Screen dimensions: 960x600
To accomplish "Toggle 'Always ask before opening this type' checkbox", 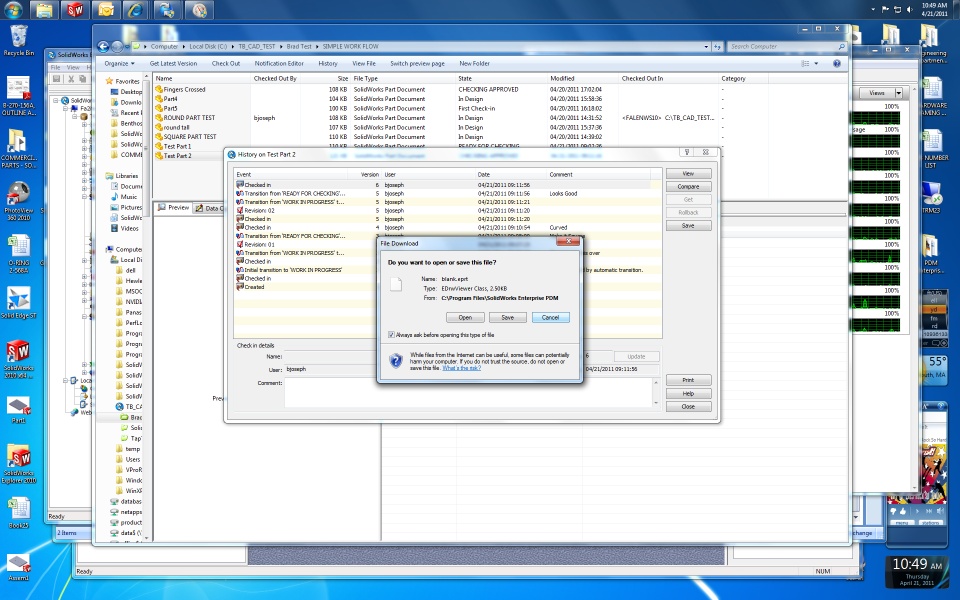I will click(x=391, y=335).
